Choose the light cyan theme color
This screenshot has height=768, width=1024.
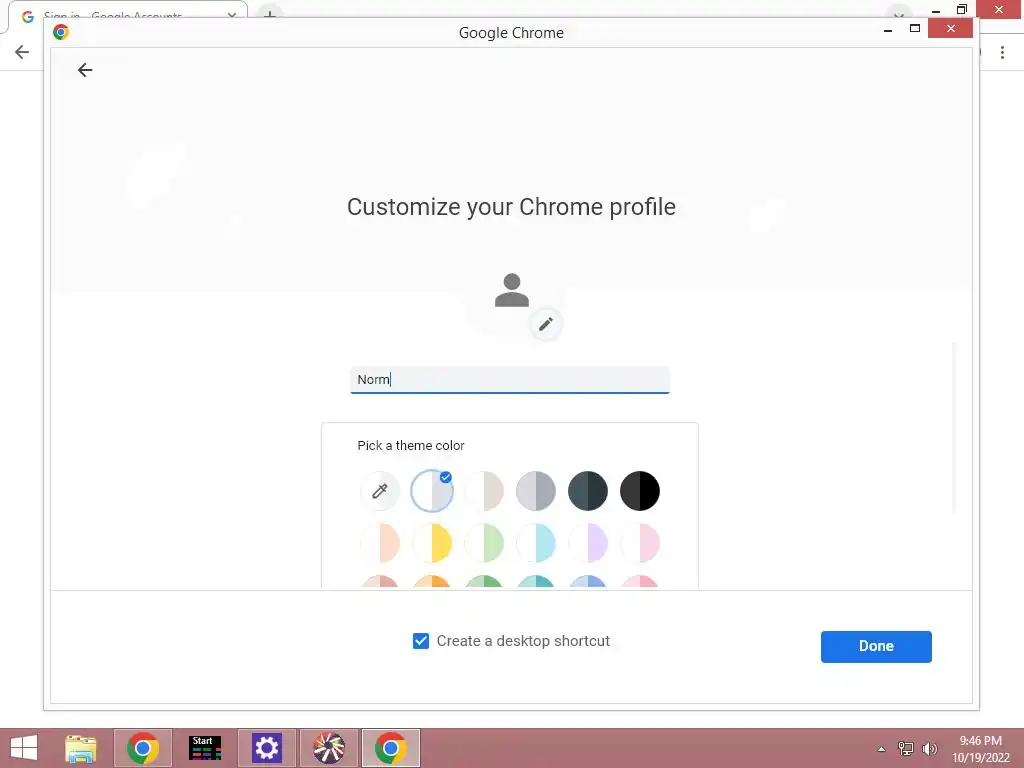tap(536, 543)
